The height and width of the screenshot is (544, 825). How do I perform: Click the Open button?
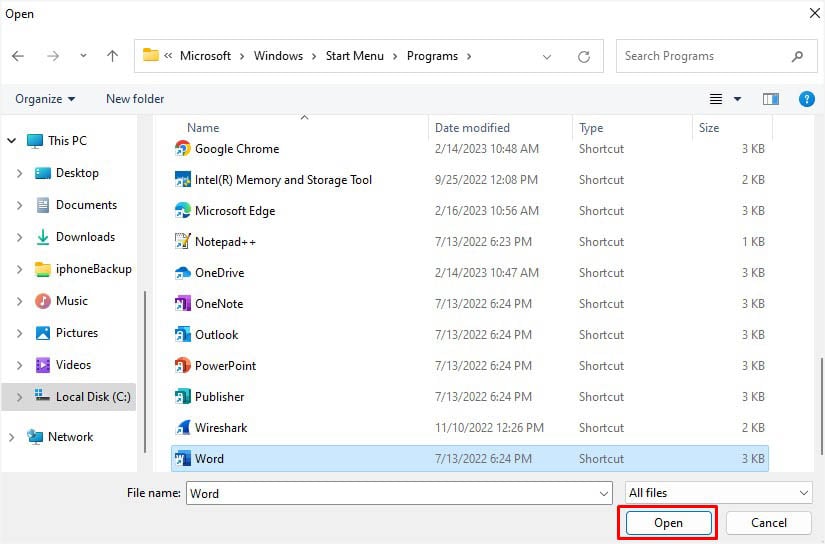point(668,523)
